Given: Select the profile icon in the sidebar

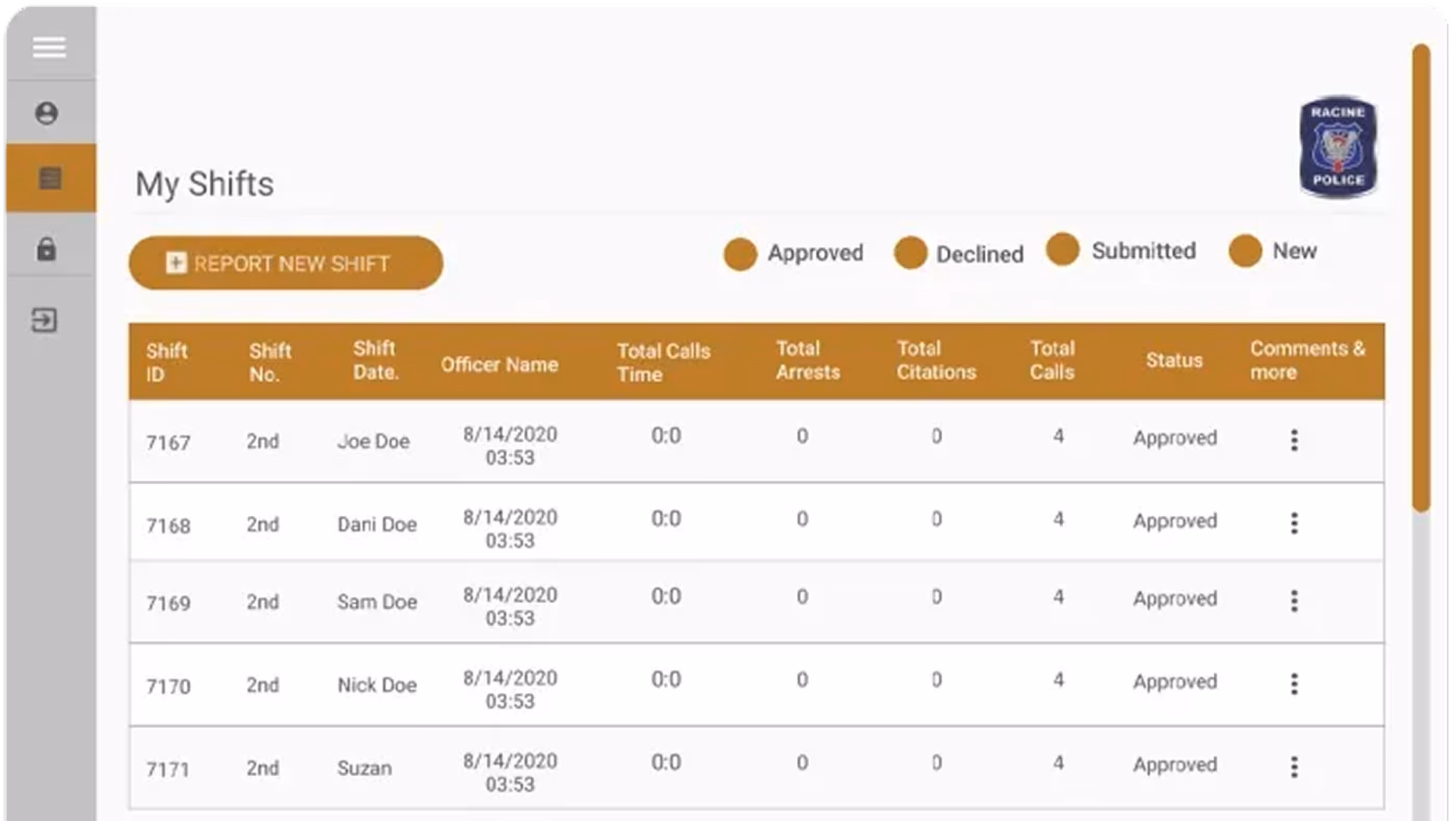Looking at the screenshot, I should point(46,113).
